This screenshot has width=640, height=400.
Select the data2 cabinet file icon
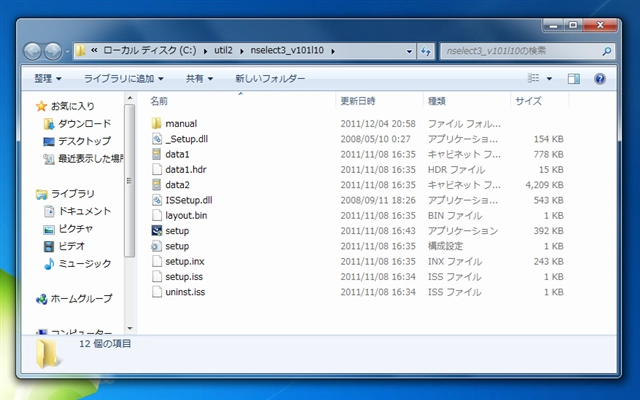click(156, 184)
